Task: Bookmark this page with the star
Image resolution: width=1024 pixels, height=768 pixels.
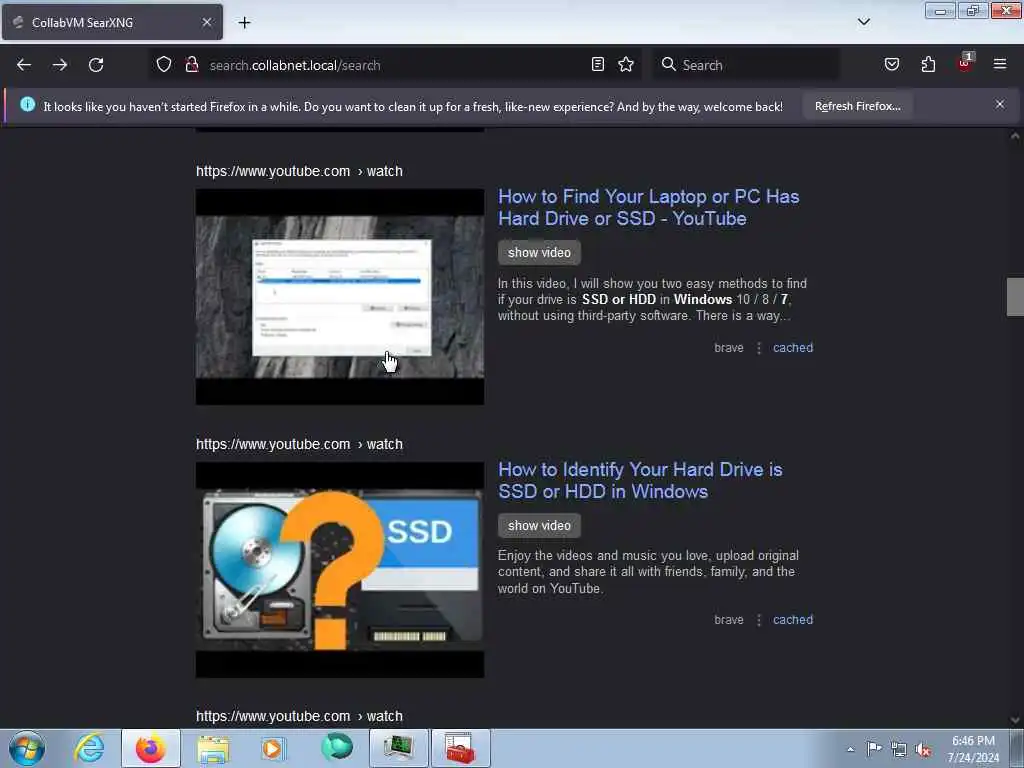Action: point(626,65)
